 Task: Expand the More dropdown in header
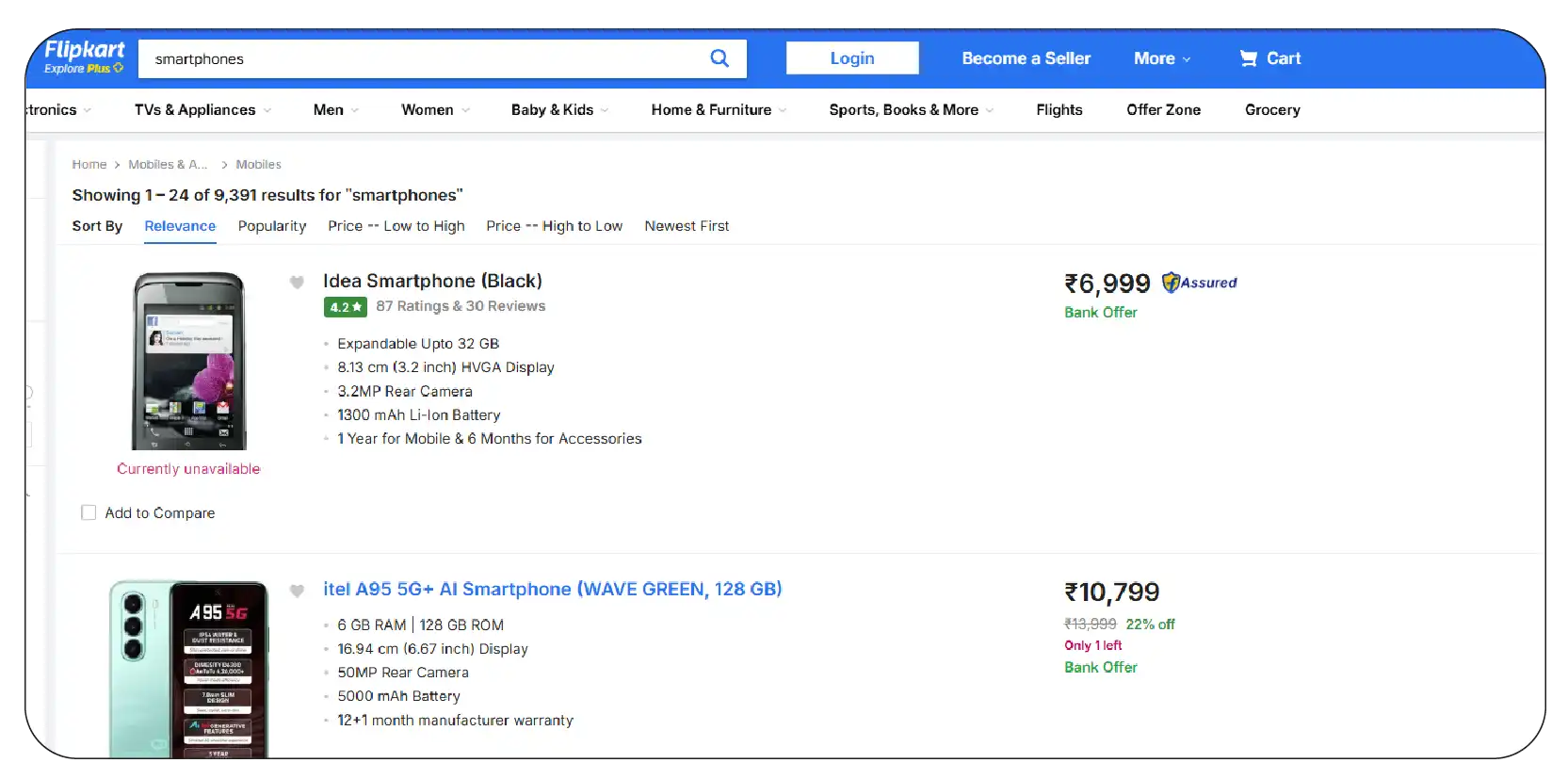tap(1161, 58)
